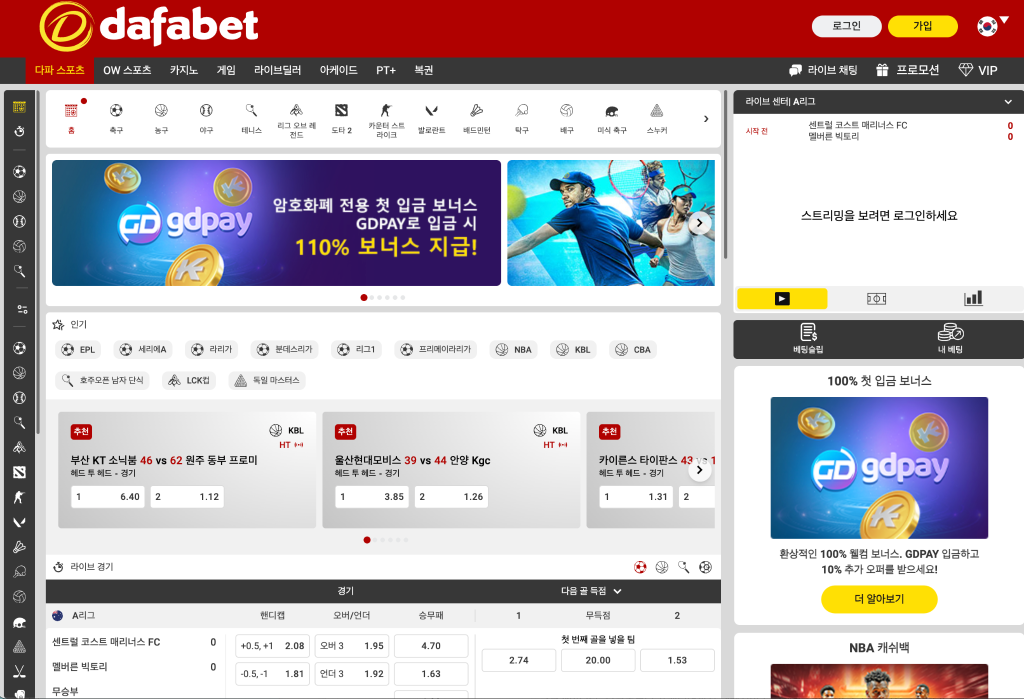Open VIP diamond section
This screenshot has width=1024, height=699.
pyautogui.click(x=978, y=70)
